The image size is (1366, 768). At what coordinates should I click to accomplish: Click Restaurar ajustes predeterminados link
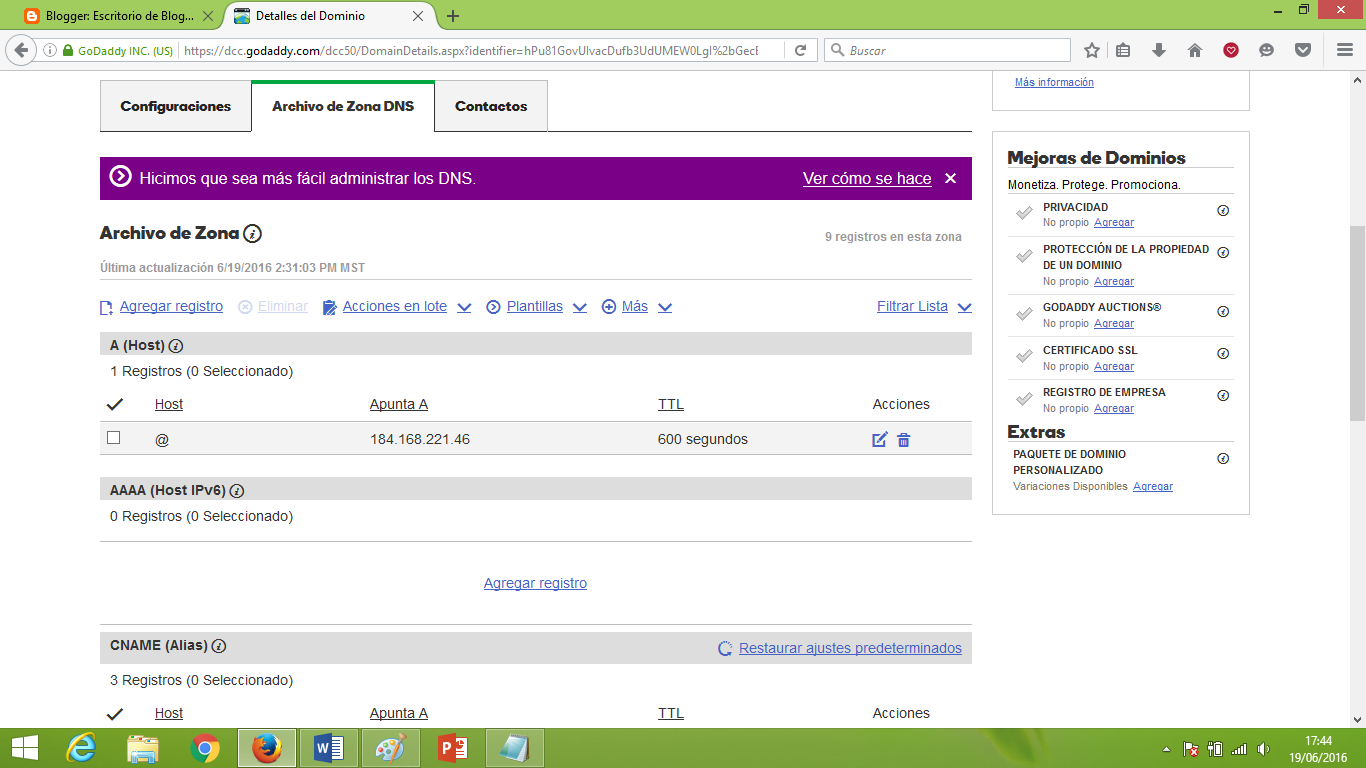coord(850,648)
